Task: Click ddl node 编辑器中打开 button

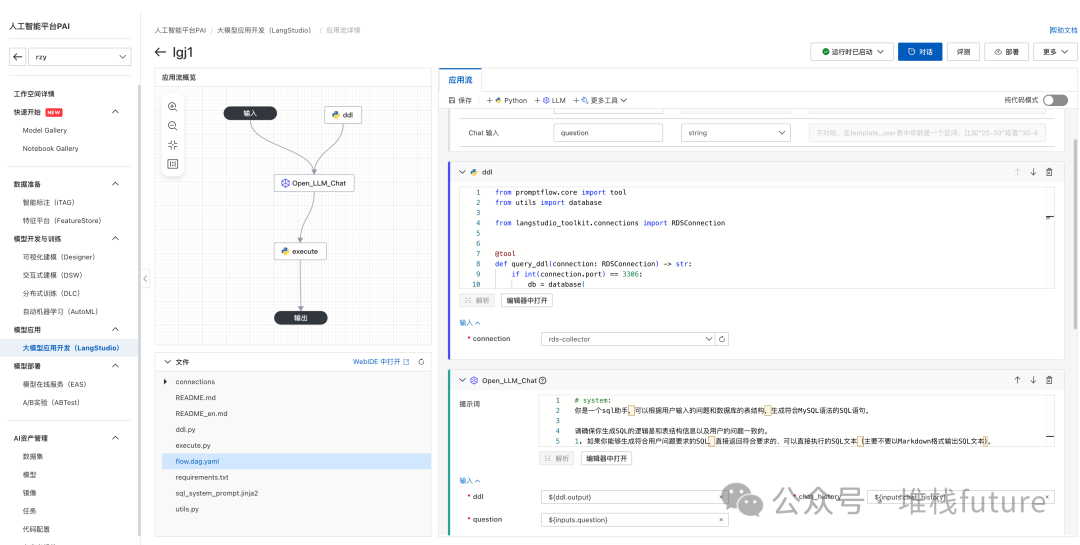Action: click(526, 300)
